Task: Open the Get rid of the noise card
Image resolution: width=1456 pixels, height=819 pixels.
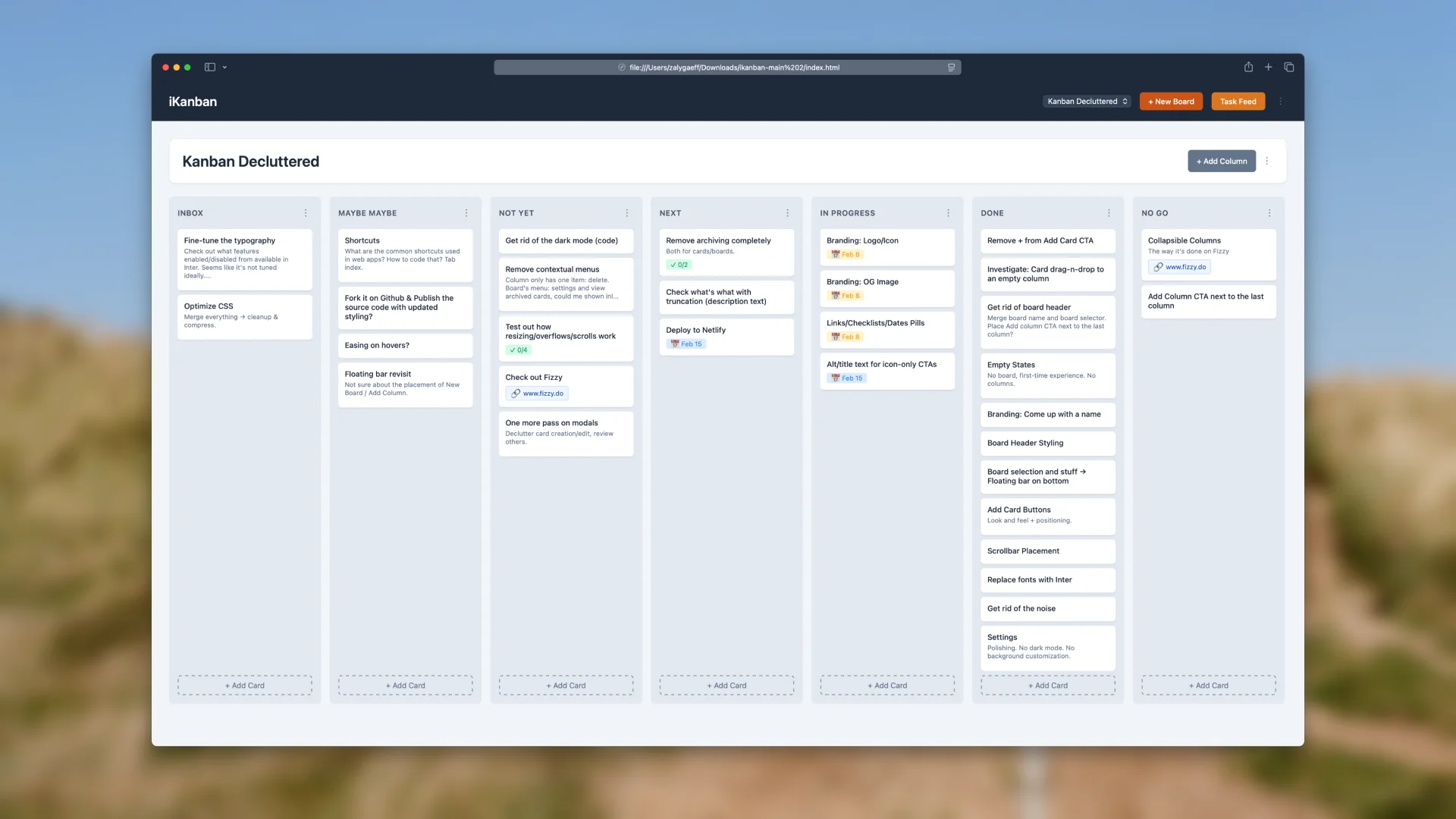Action: (x=1048, y=609)
